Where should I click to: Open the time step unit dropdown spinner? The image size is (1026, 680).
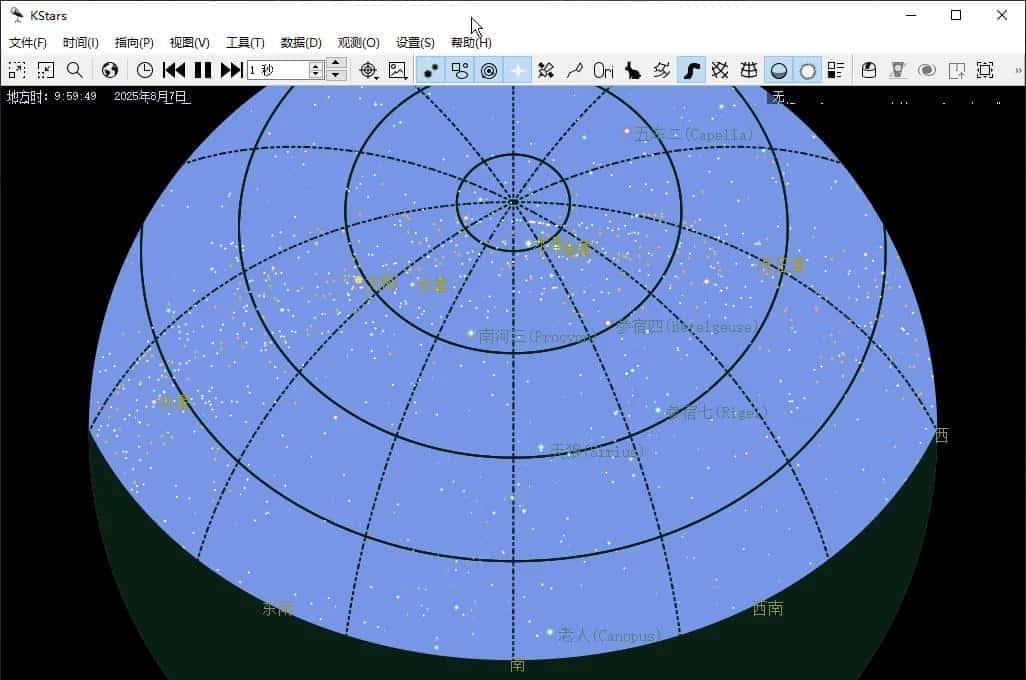click(x=316, y=70)
